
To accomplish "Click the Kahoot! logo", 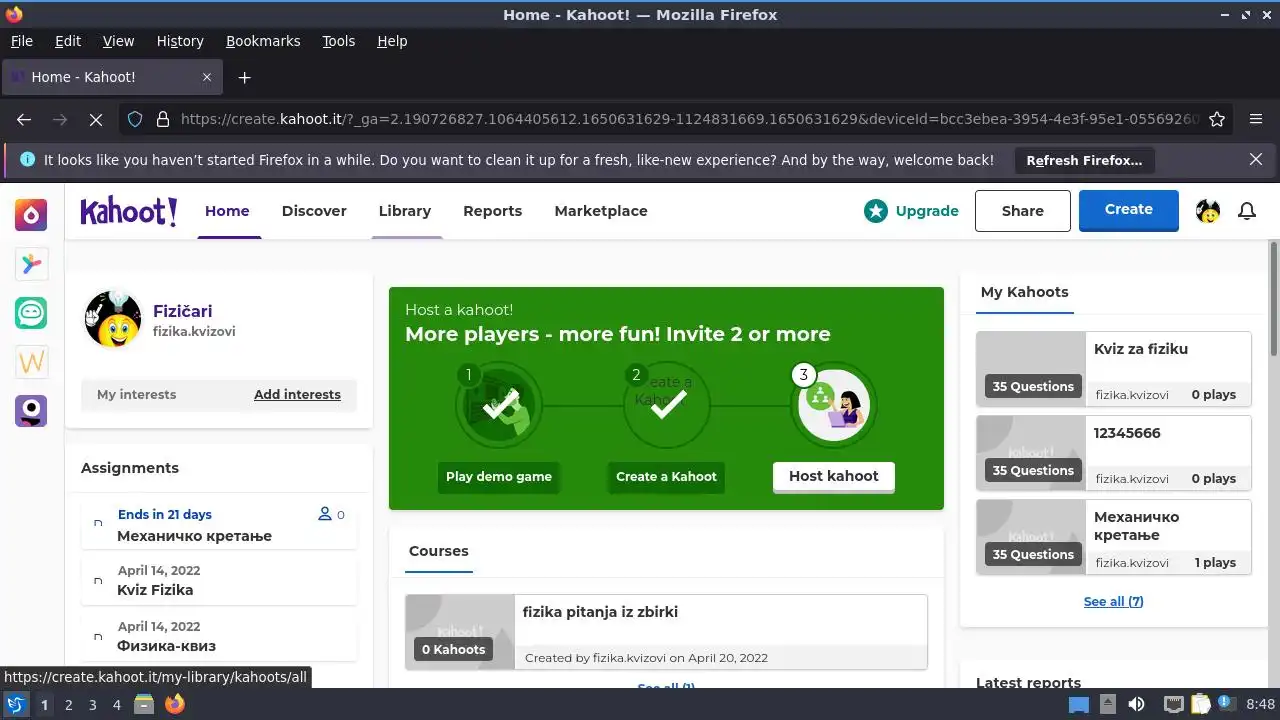I will (129, 211).
